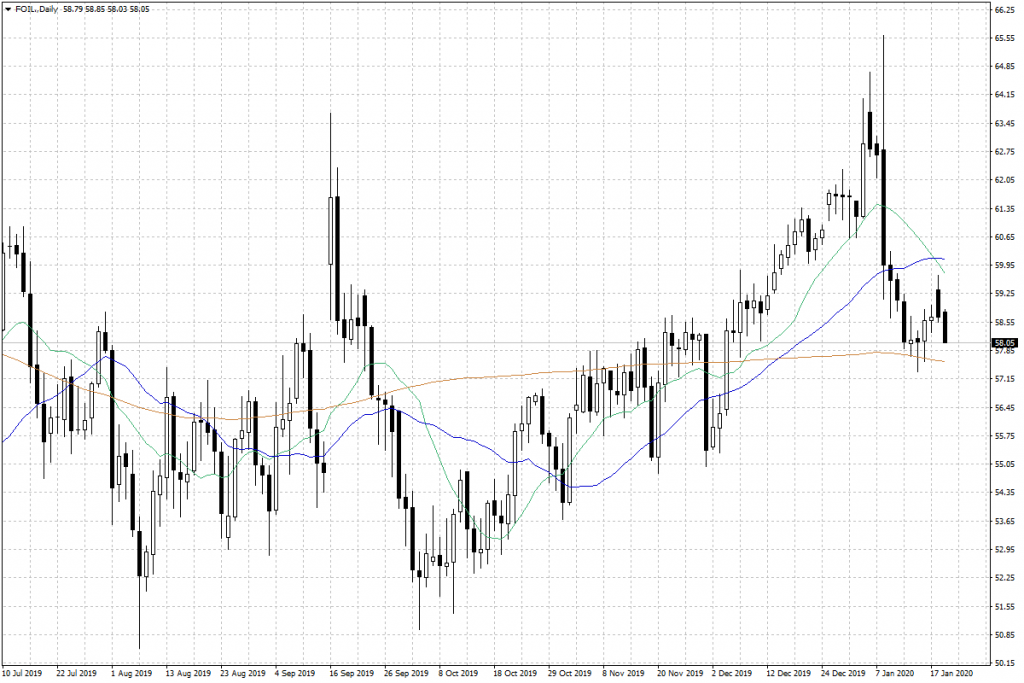Click the OHLC values 58.79 58.85 58.03 58.05

coord(106,10)
